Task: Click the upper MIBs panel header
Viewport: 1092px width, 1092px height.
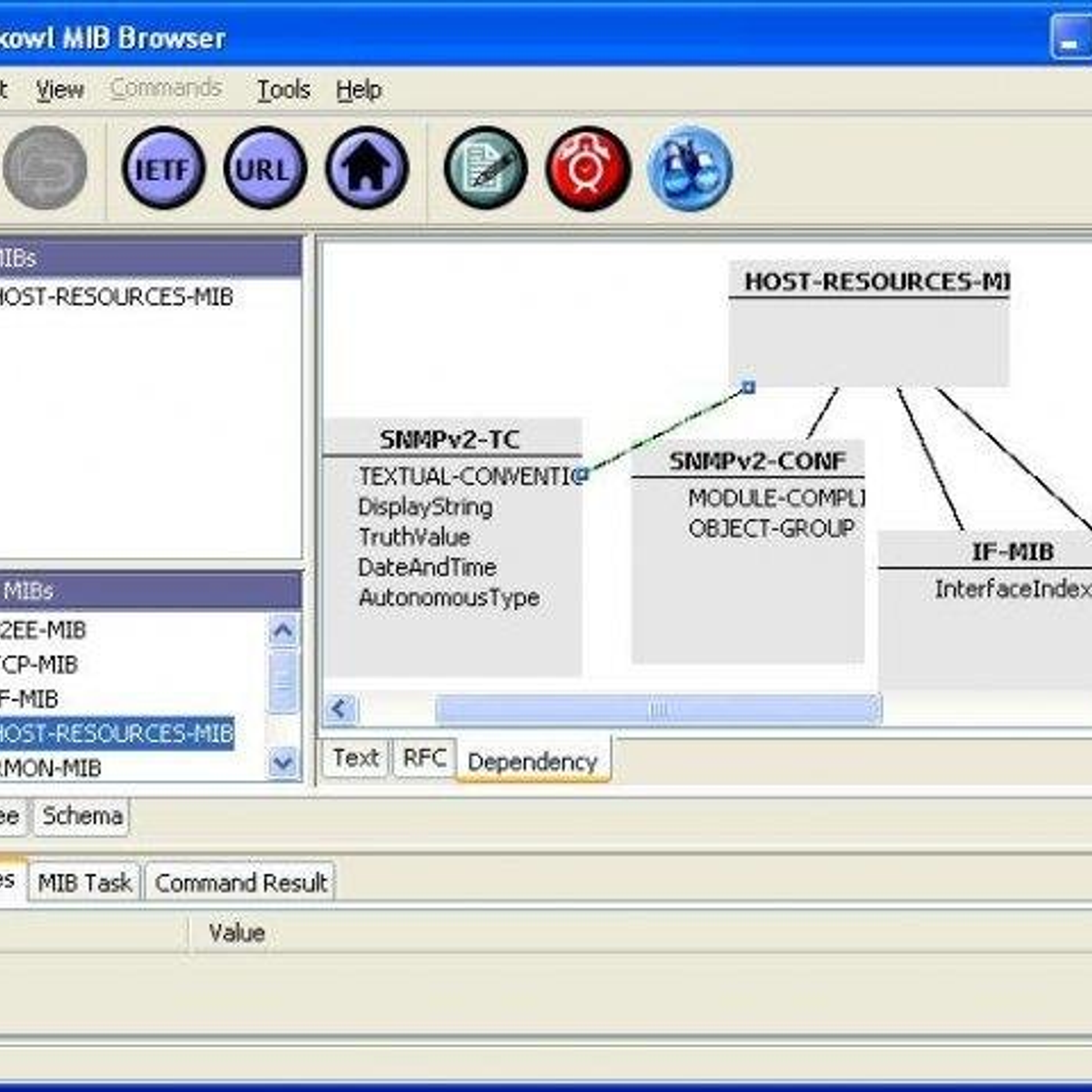Action: tap(150, 258)
